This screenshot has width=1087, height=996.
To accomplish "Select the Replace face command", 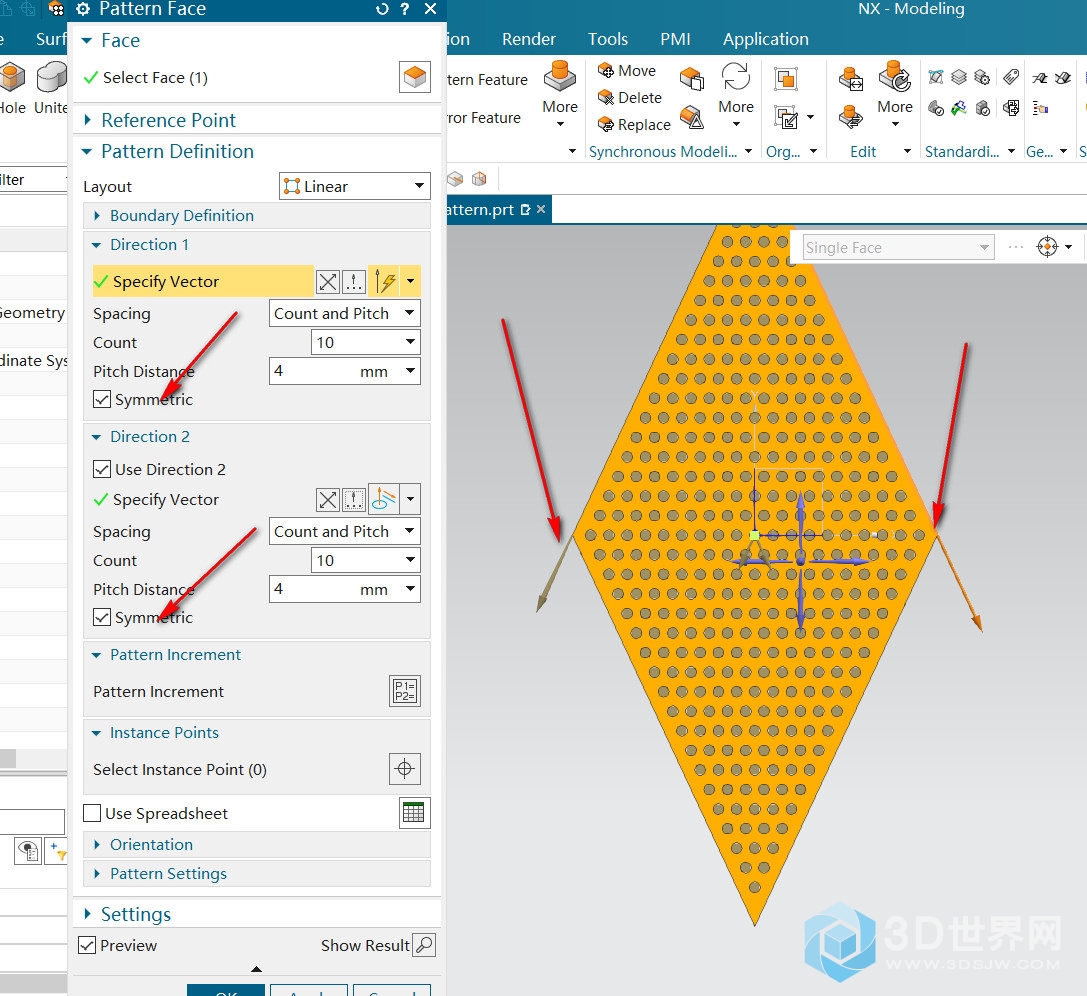I will tap(634, 125).
